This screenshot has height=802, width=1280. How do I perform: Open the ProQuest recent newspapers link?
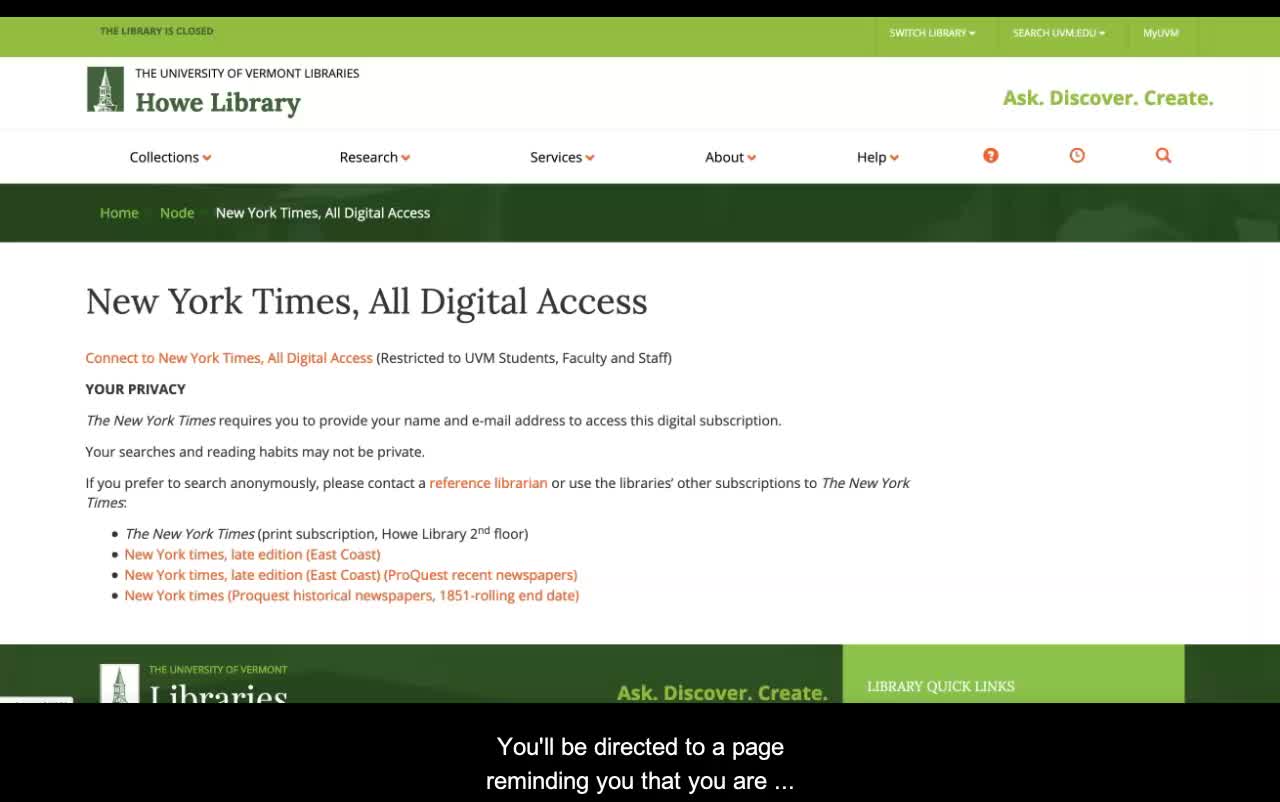tap(351, 575)
